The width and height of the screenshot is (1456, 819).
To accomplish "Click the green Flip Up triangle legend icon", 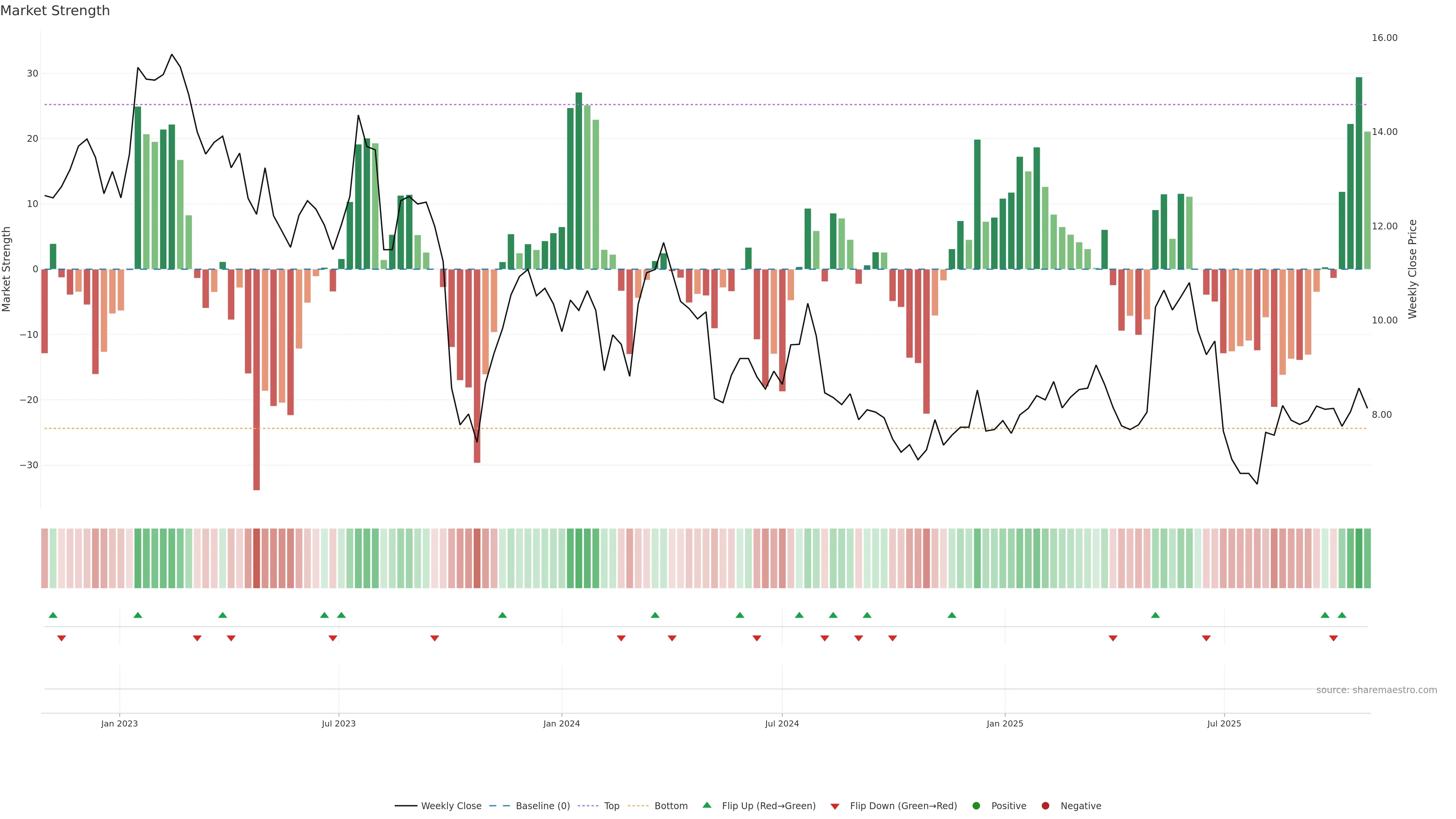I will tap(706, 805).
